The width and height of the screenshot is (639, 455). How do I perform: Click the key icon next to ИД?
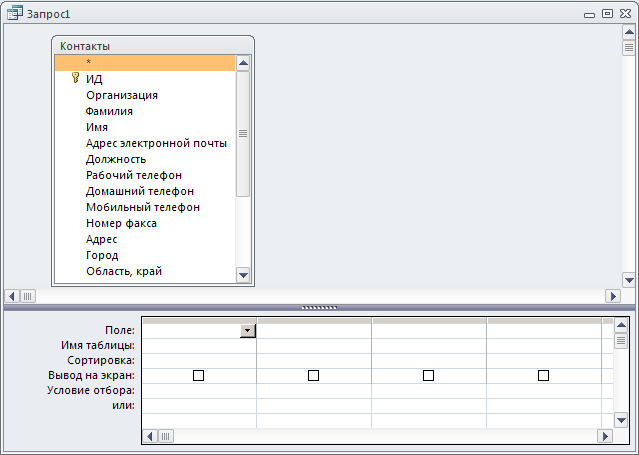click(x=75, y=77)
